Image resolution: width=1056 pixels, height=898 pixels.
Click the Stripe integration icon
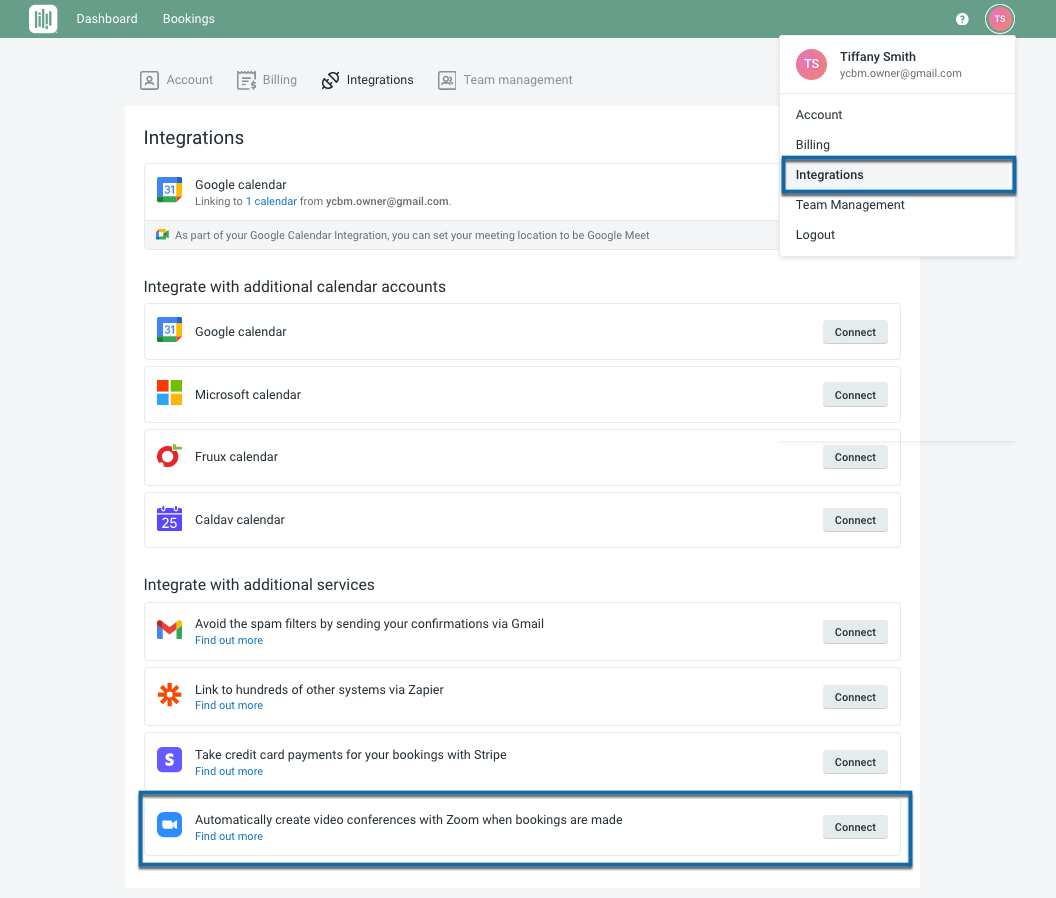pyautogui.click(x=169, y=760)
